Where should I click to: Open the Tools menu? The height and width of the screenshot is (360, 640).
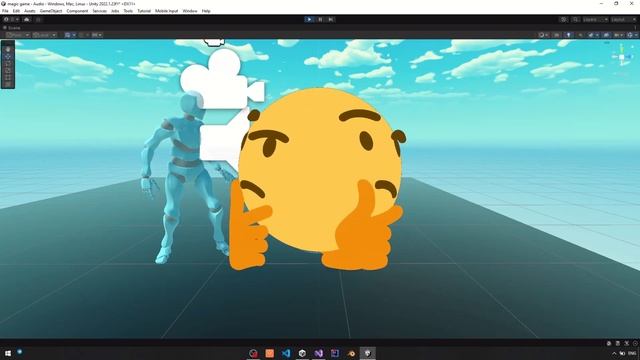pyautogui.click(x=128, y=11)
